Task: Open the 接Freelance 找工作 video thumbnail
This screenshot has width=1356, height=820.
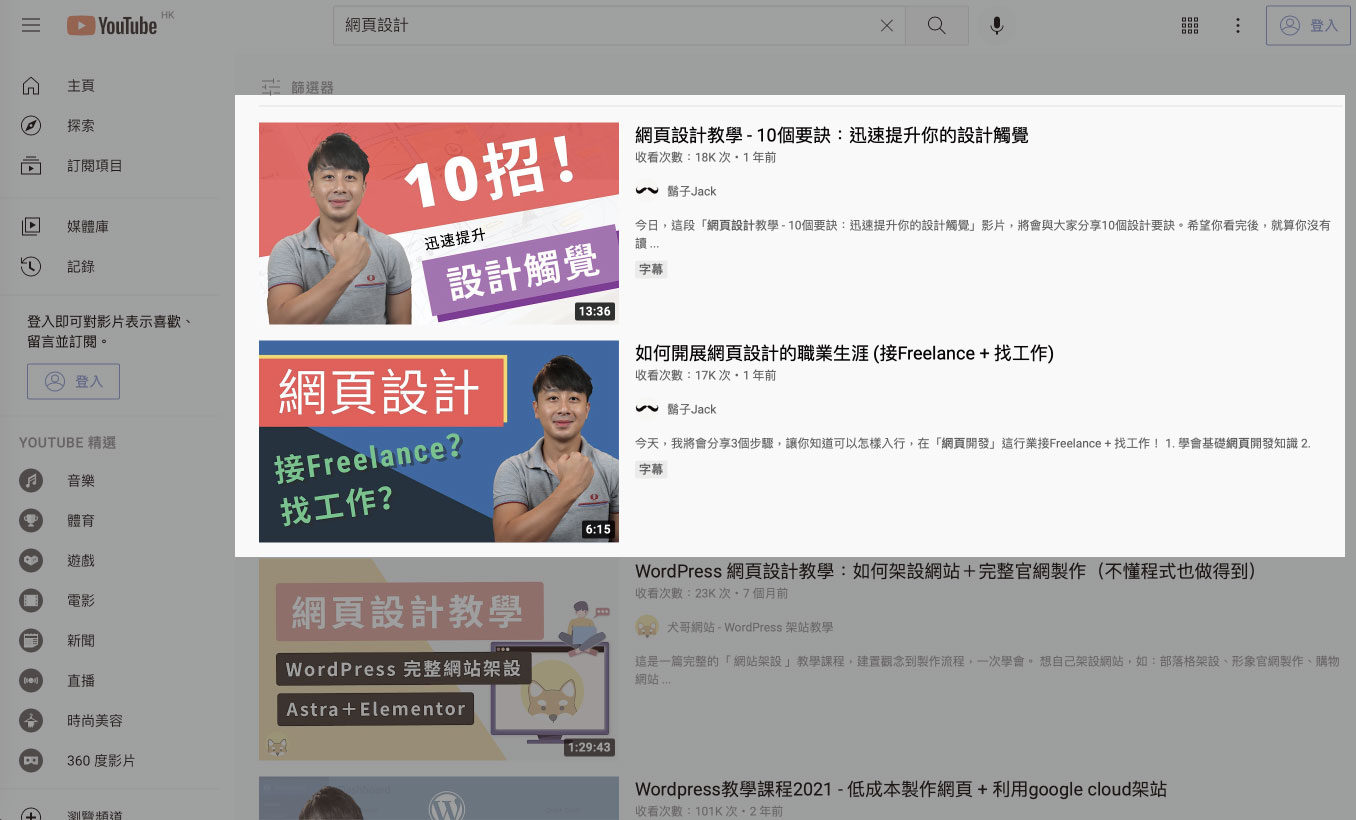Action: tap(438, 441)
